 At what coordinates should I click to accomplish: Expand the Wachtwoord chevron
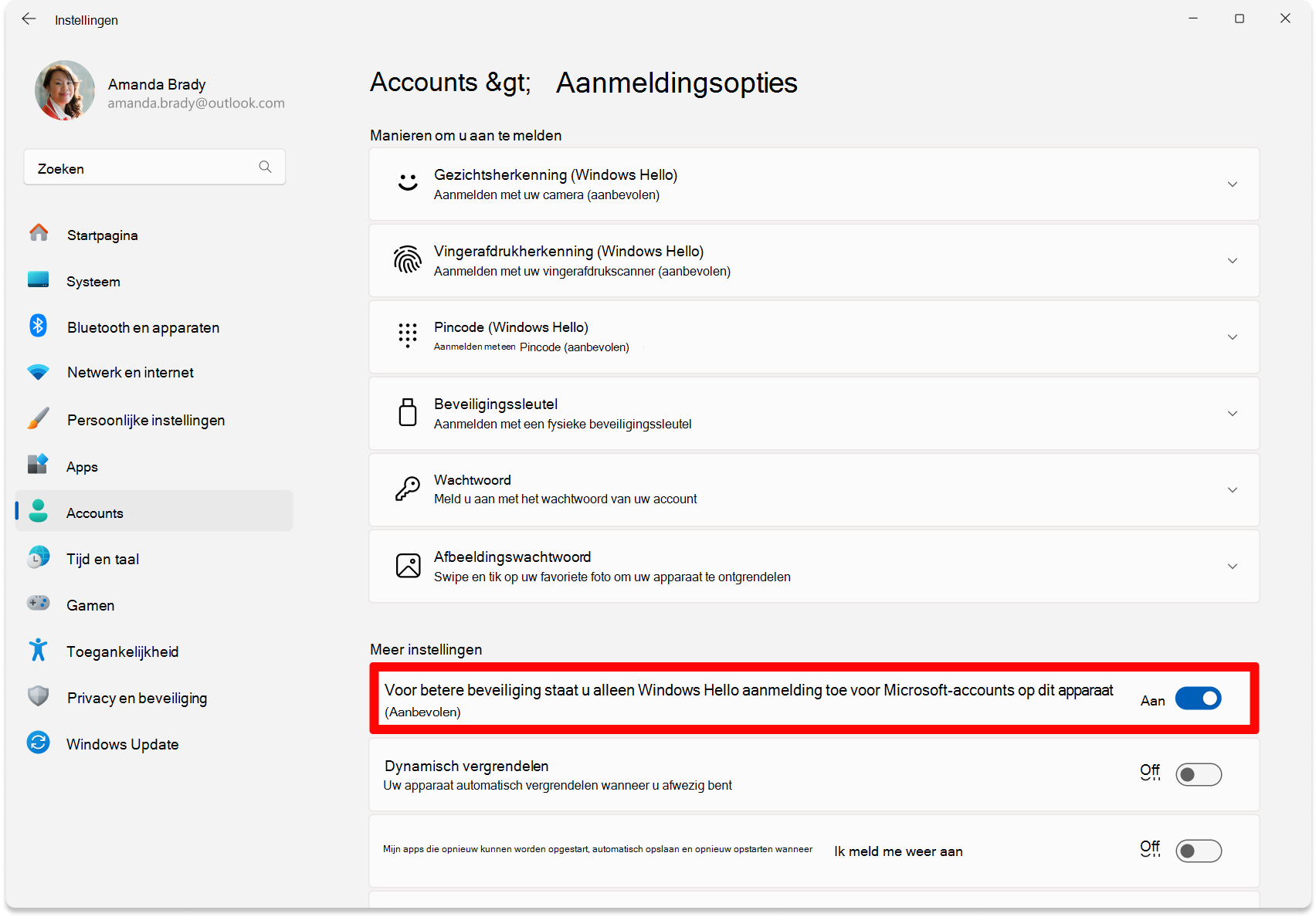tap(1233, 490)
